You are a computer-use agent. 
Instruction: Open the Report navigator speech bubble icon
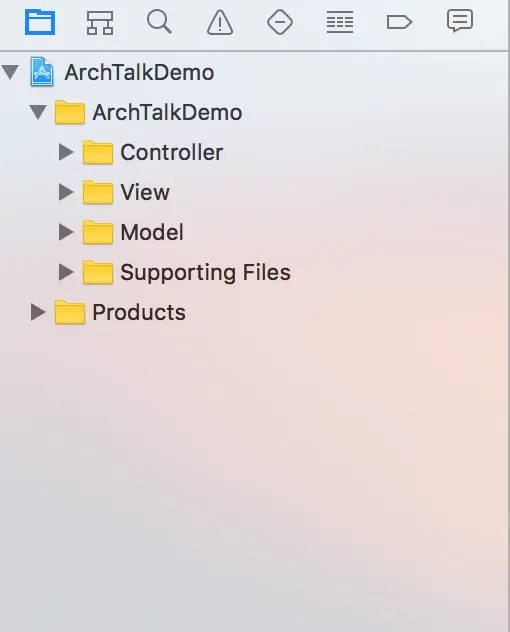pos(460,21)
